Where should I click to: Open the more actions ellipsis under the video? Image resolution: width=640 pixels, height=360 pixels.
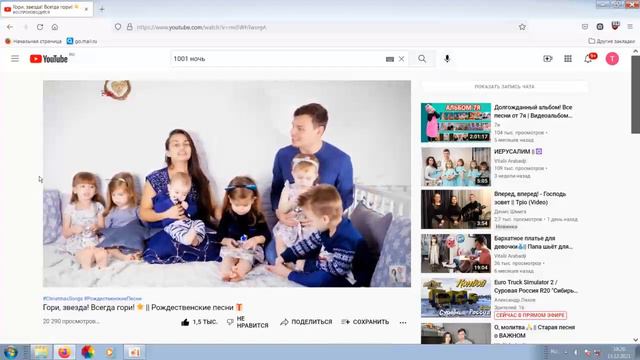(x=403, y=322)
